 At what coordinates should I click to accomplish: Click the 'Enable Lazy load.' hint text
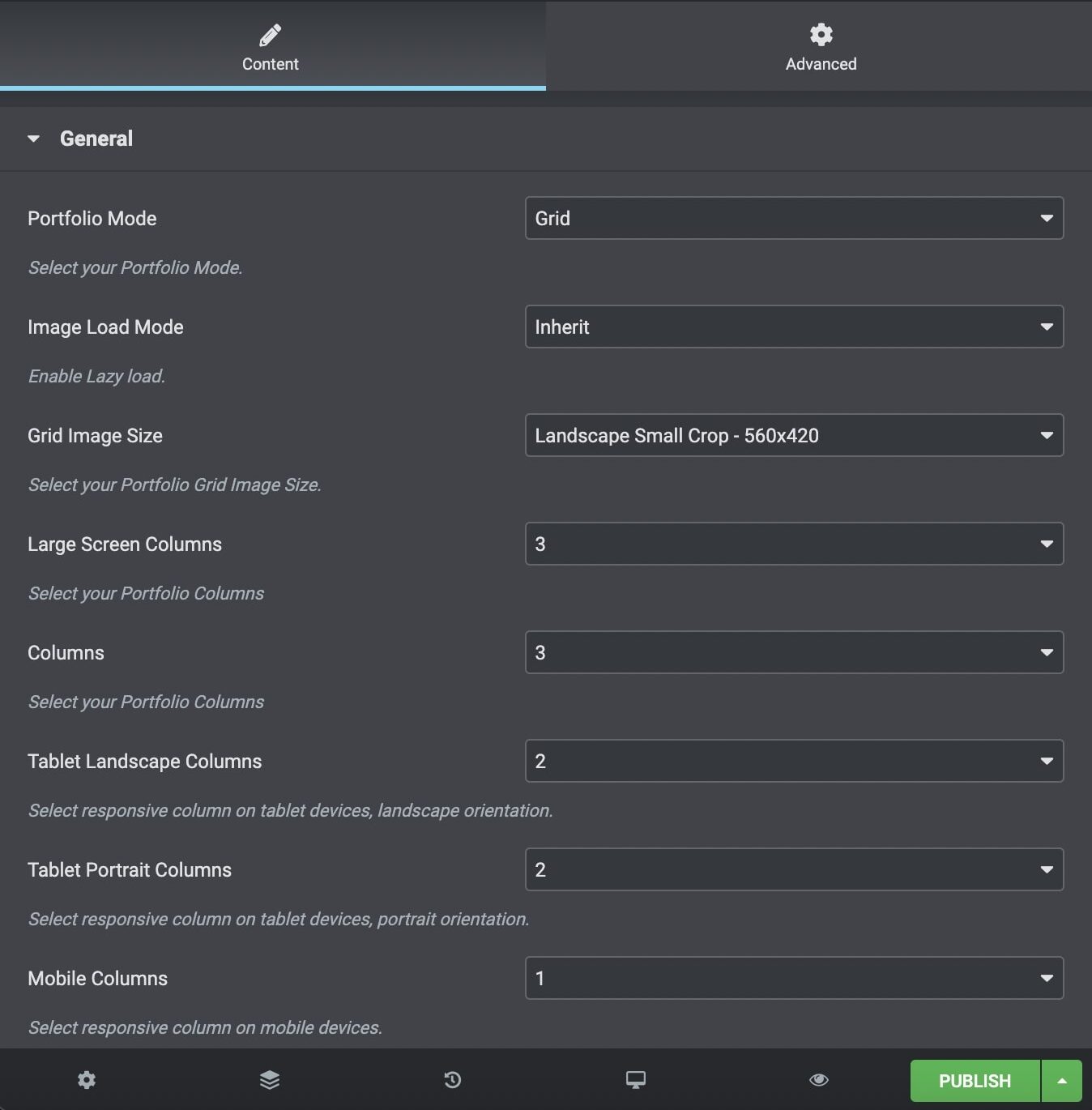96,376
